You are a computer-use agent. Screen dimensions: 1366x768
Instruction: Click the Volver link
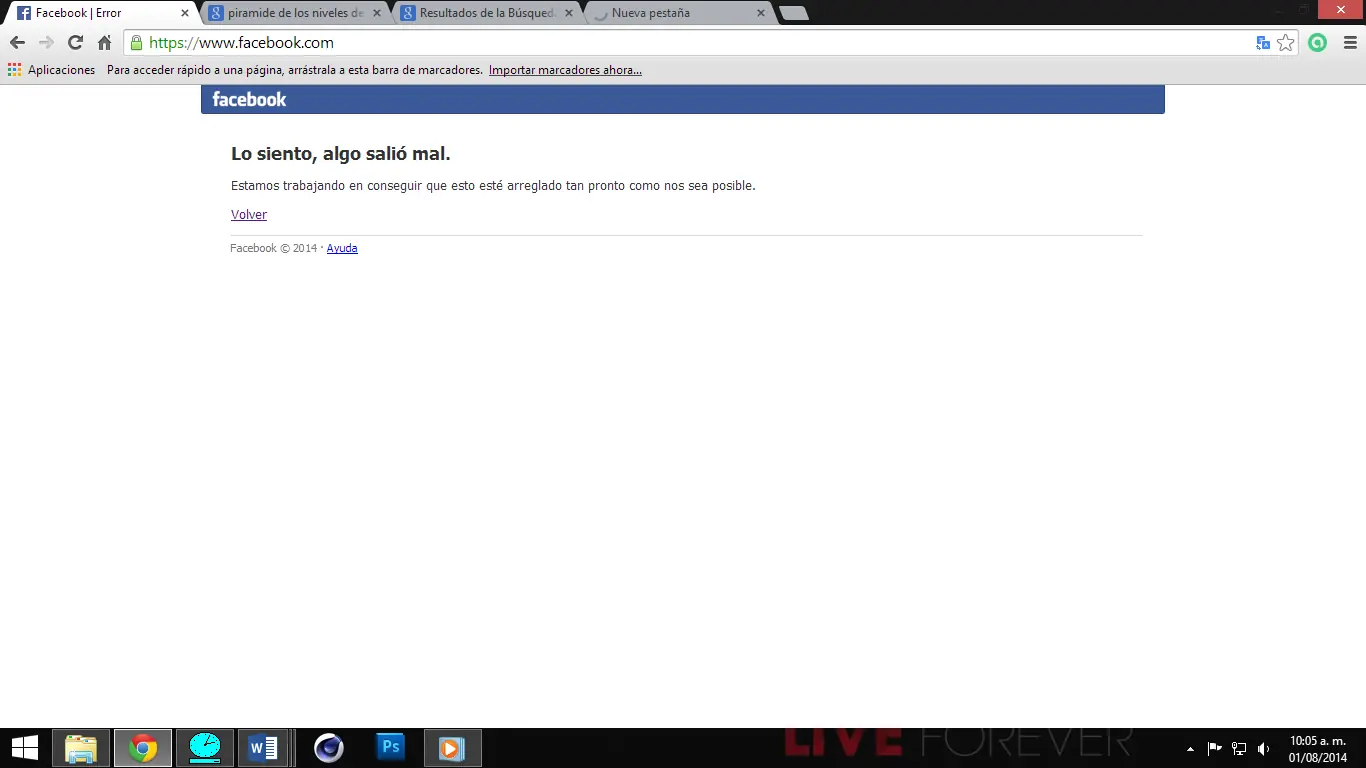click(249, 215)
